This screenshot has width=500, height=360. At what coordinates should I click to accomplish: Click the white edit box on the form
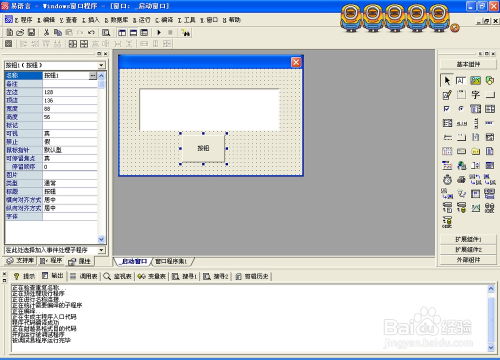pyautogui.click(x=209, y=109)
